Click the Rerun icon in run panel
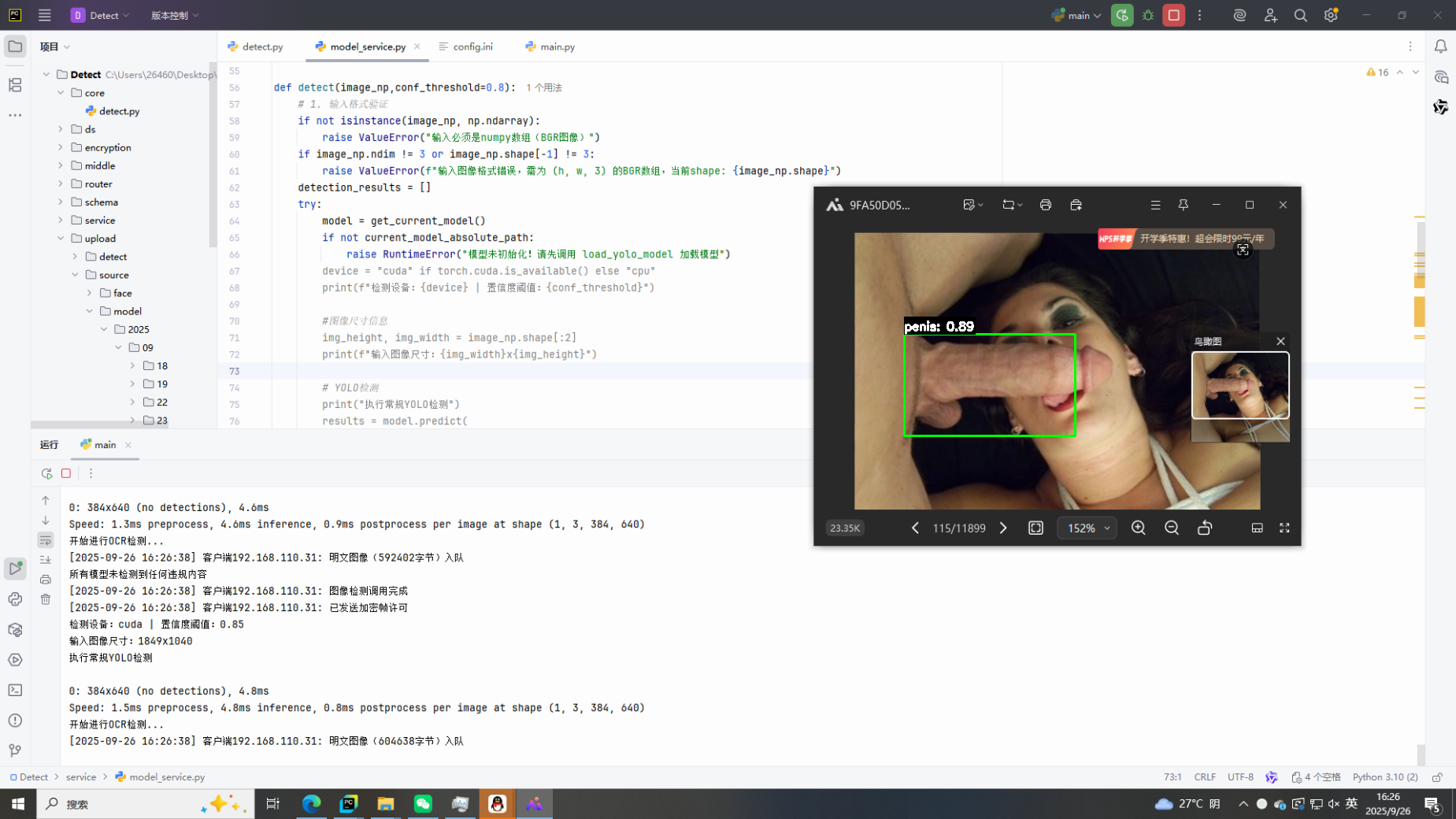 pos(46,473)
